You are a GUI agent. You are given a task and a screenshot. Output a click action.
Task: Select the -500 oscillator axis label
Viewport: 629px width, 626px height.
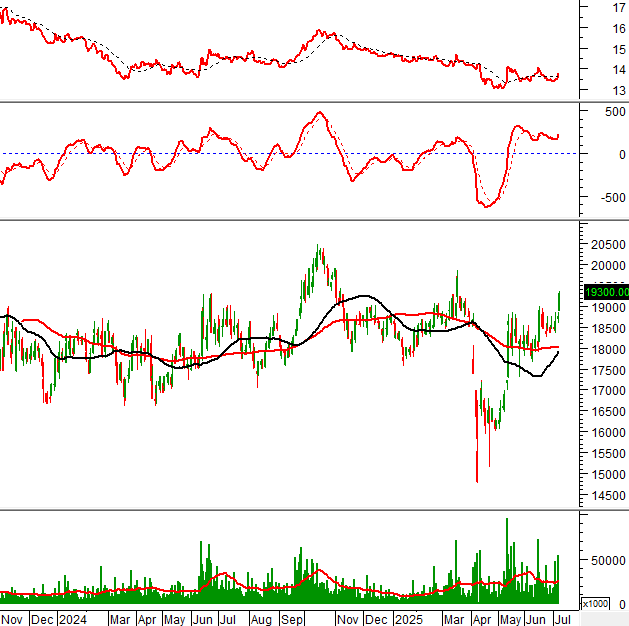click(613, 198)
